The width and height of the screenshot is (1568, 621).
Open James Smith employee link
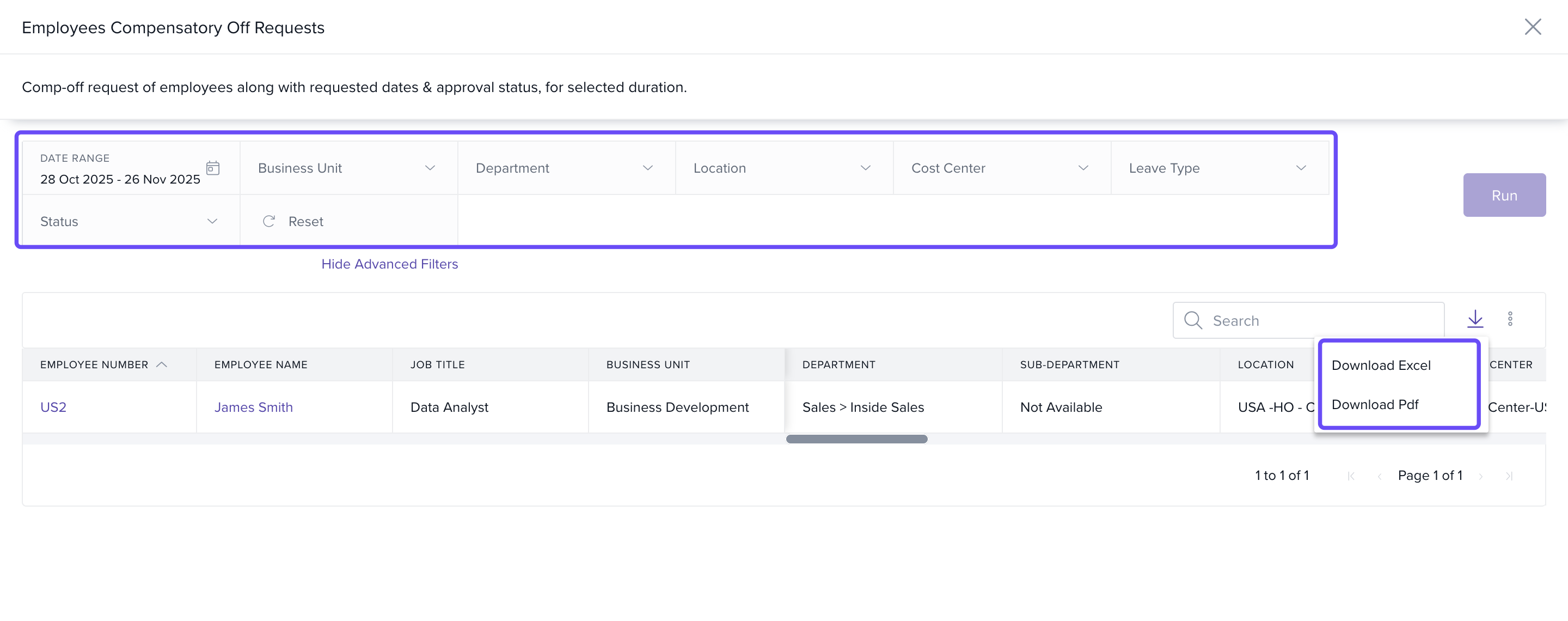coord(253,407)
